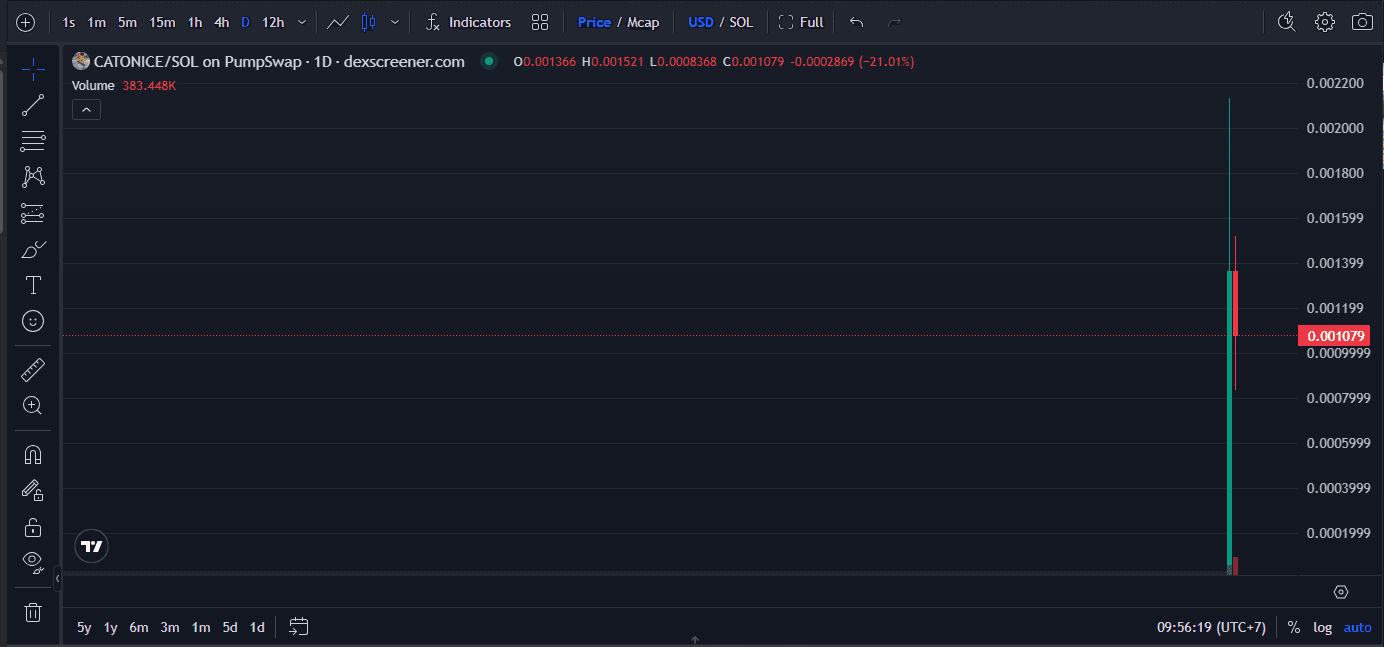Show values in USD
This screenshot has height=647, width=1384.
click(x=701, y=22)
